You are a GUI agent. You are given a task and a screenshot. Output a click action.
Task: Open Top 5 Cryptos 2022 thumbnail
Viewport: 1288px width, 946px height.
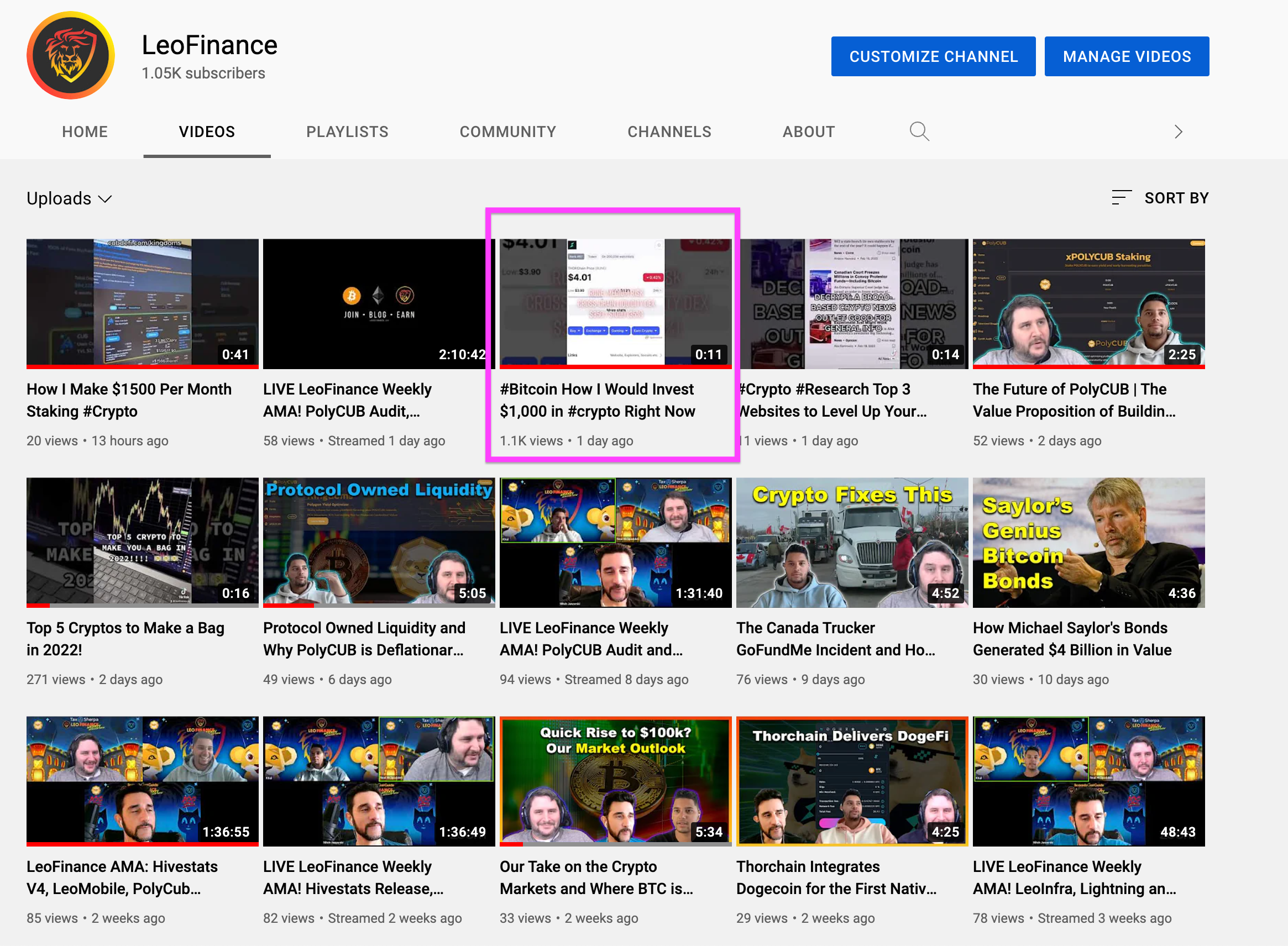tap(142, 542)
